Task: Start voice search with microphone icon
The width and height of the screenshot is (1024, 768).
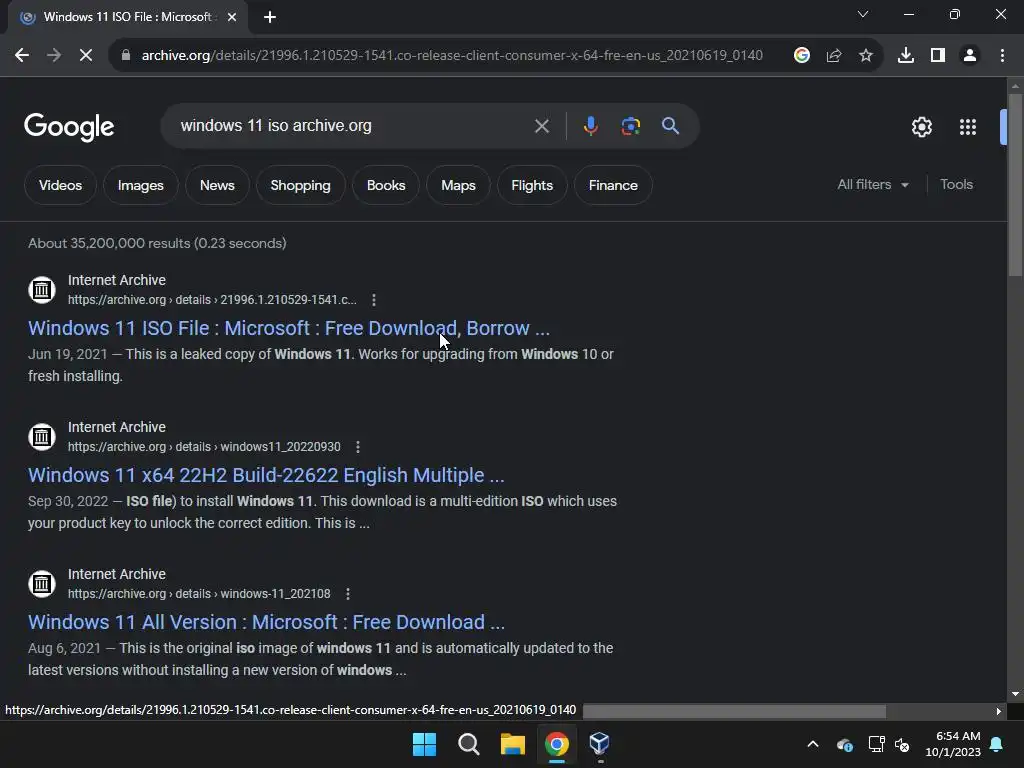Action: pos(590,126)
